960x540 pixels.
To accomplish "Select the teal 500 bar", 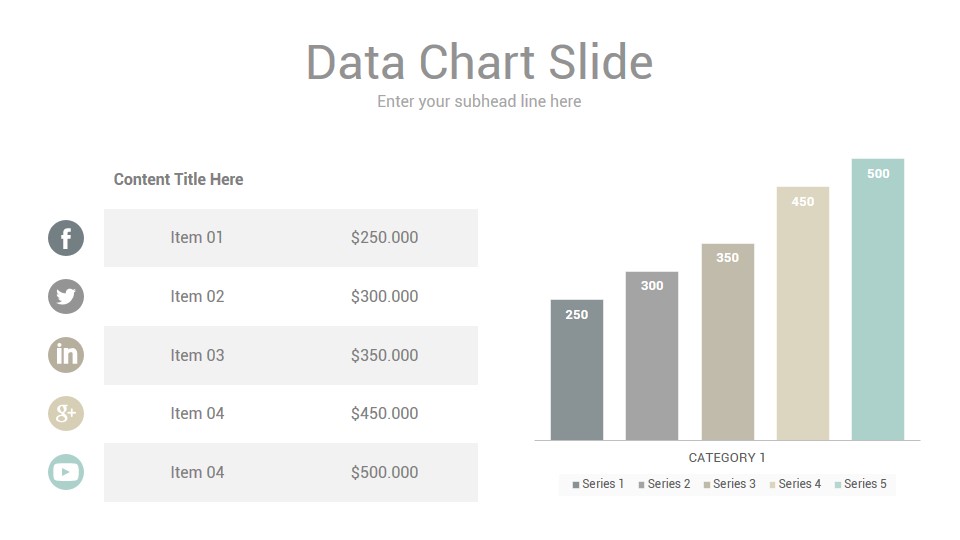I will point(878,299).
